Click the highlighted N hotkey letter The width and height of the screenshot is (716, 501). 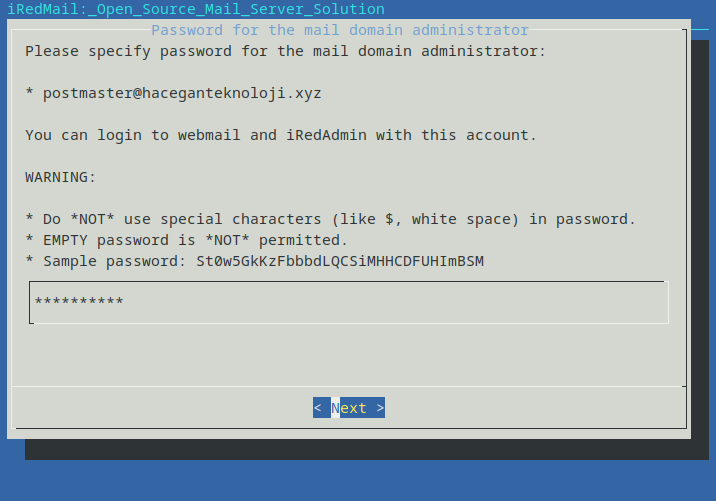coord(335,407)
